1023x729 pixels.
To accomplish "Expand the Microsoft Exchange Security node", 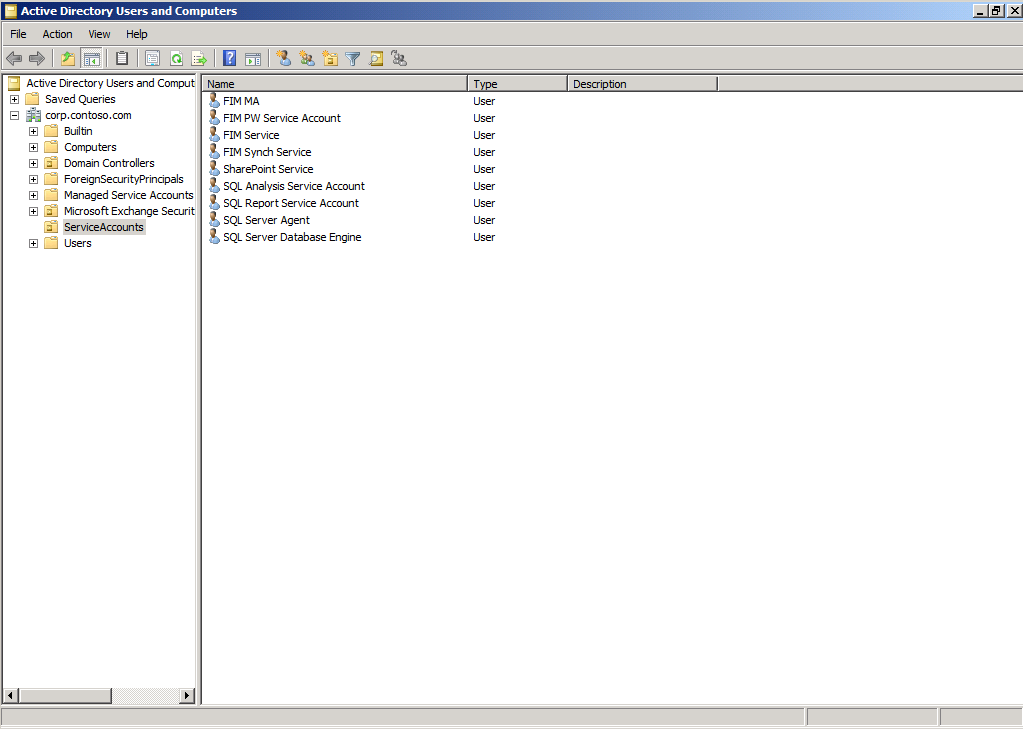I will coord(33,211).
